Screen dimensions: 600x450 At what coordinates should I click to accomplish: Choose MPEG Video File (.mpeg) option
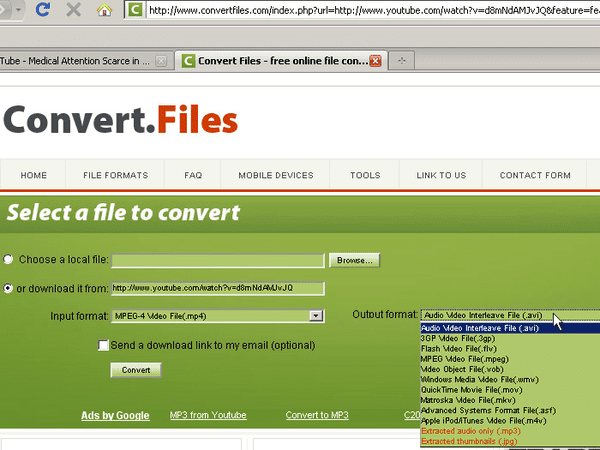pos(510,359)
